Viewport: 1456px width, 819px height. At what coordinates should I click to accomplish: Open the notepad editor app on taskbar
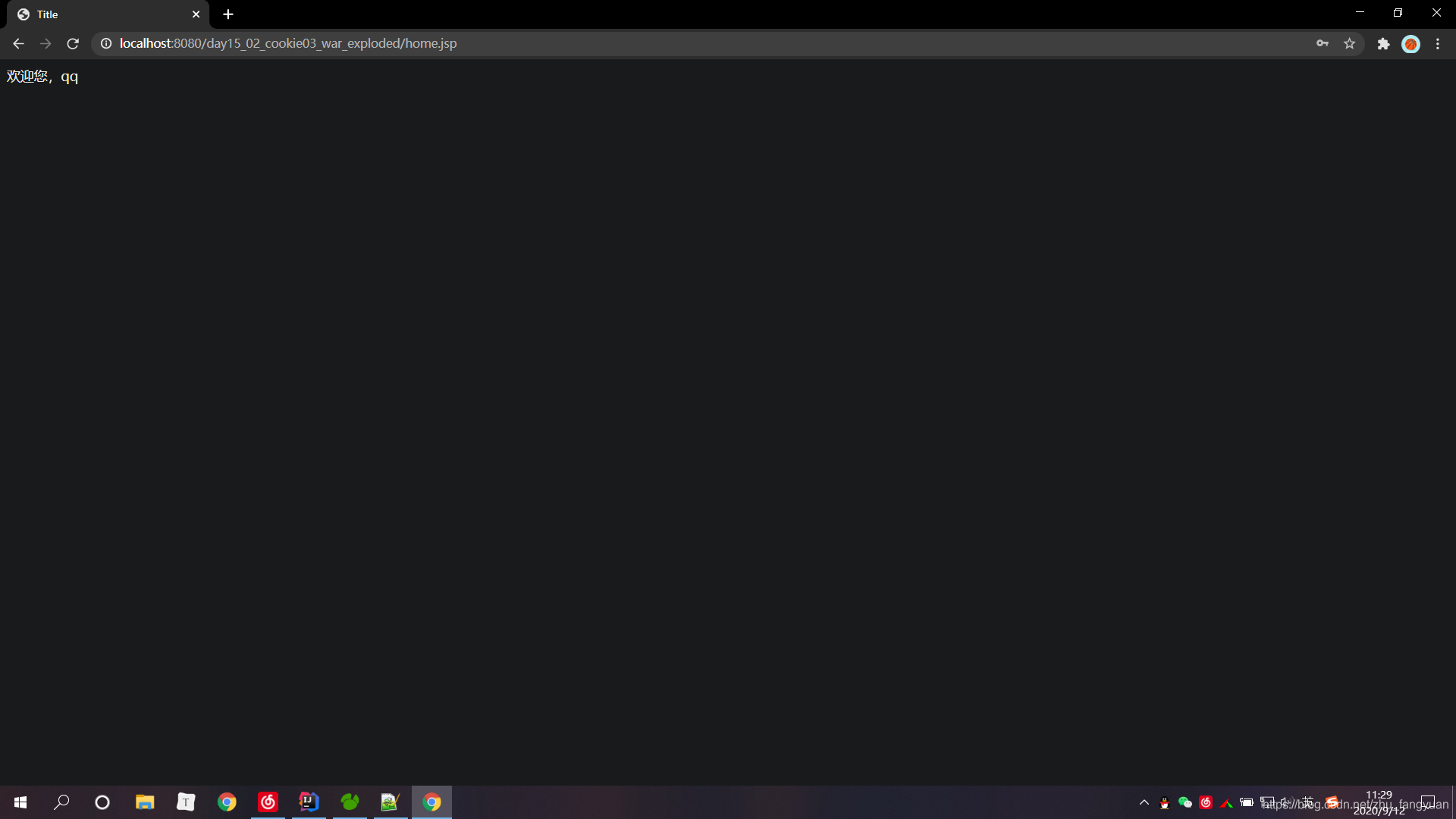click(x=391, y=802)
